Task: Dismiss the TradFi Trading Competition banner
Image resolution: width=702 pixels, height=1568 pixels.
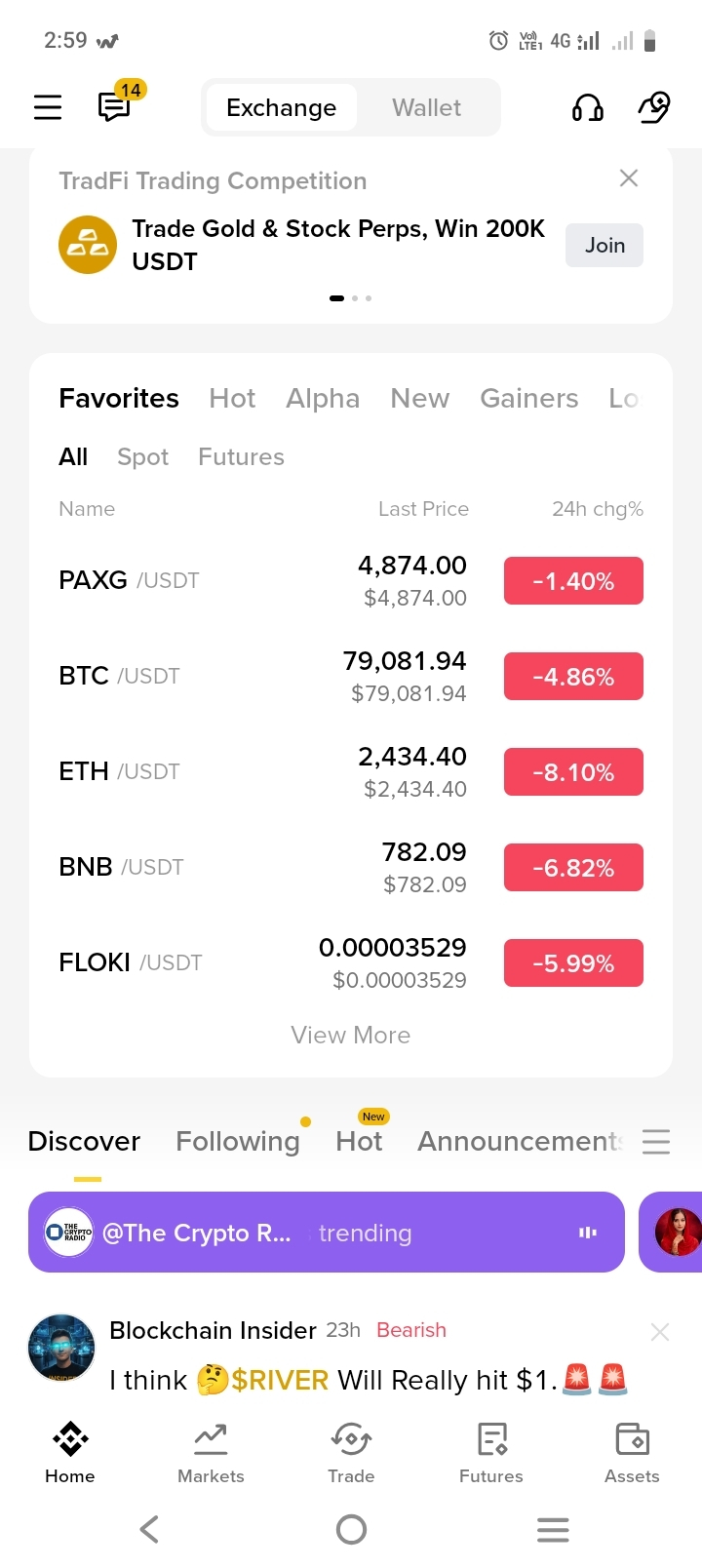Action: click(629, 177)
